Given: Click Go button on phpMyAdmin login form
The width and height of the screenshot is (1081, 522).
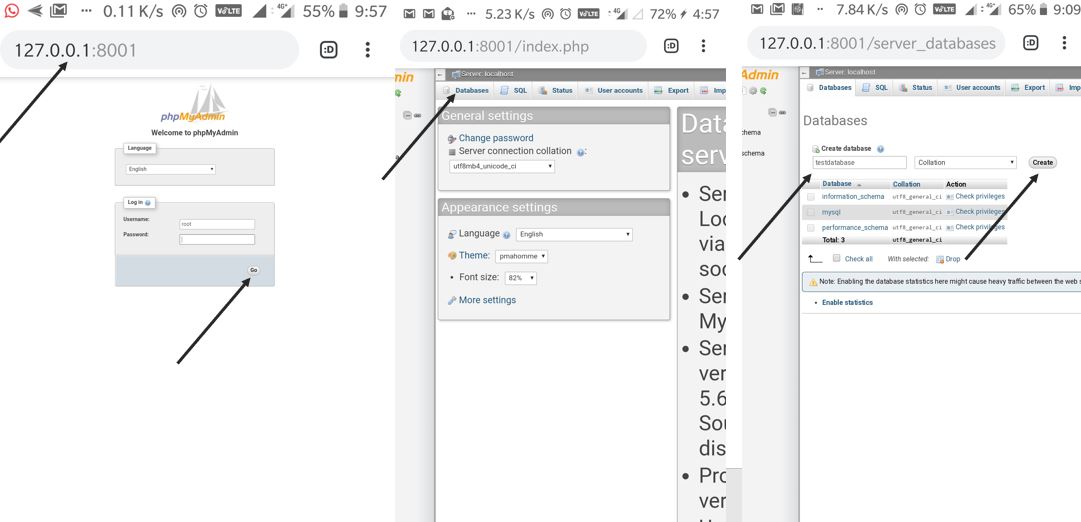Looking at the screenshot, I should tap(253, 270).
